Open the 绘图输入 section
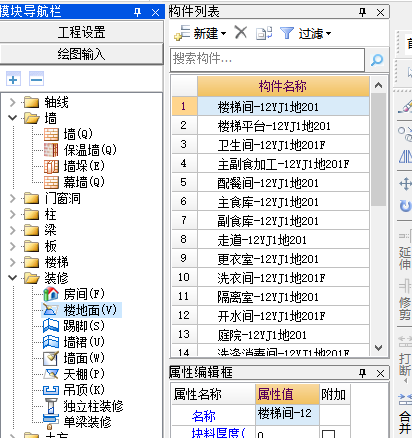412x438 pixels. (x=82, y=54)
